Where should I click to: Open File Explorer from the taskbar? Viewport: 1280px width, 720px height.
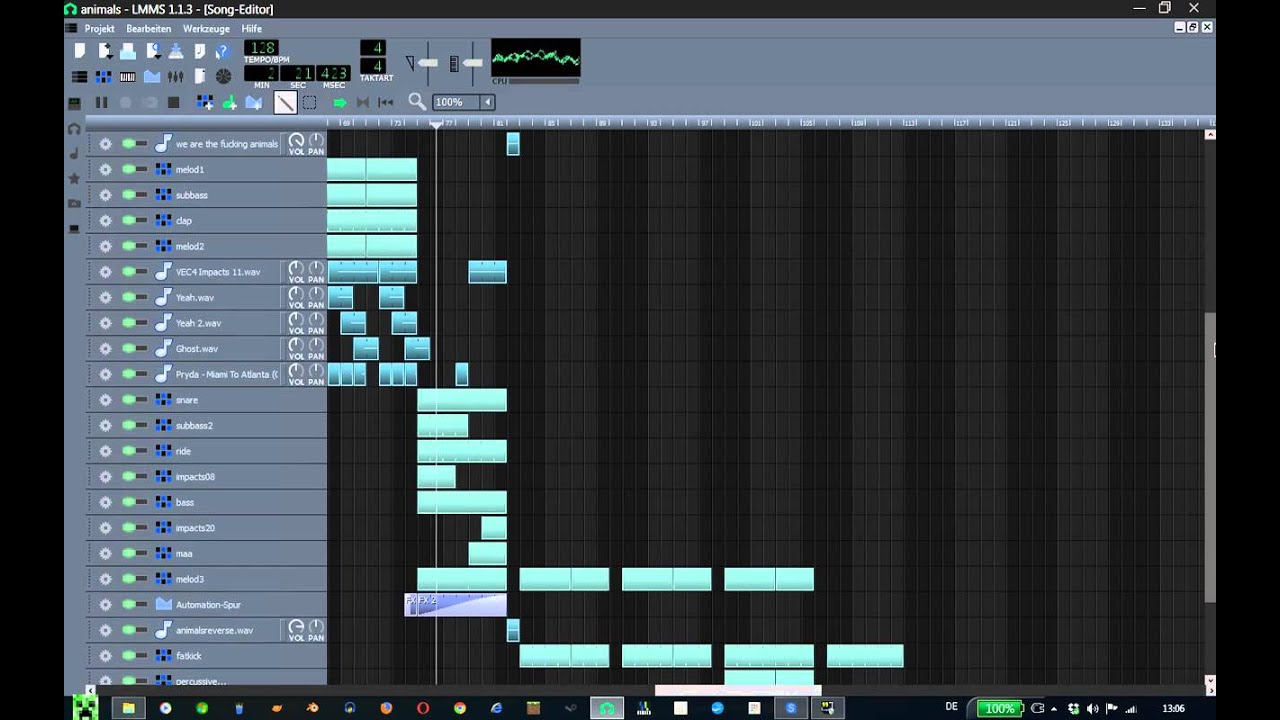(x=128, y=708)
